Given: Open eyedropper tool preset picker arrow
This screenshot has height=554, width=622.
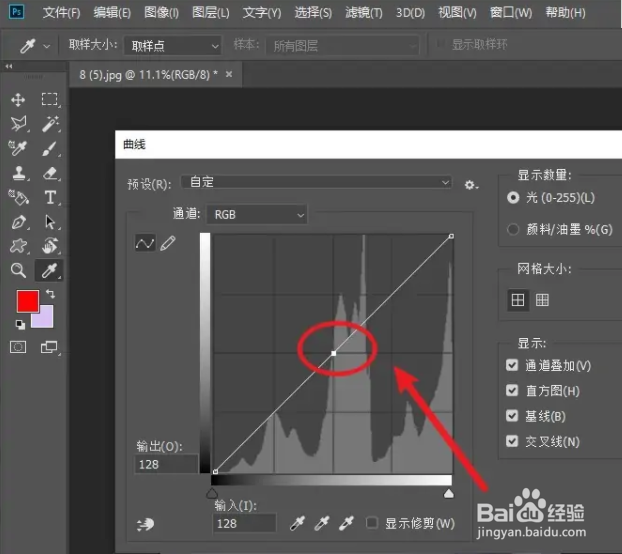Looking at the screenshot, I should [47, 46].
